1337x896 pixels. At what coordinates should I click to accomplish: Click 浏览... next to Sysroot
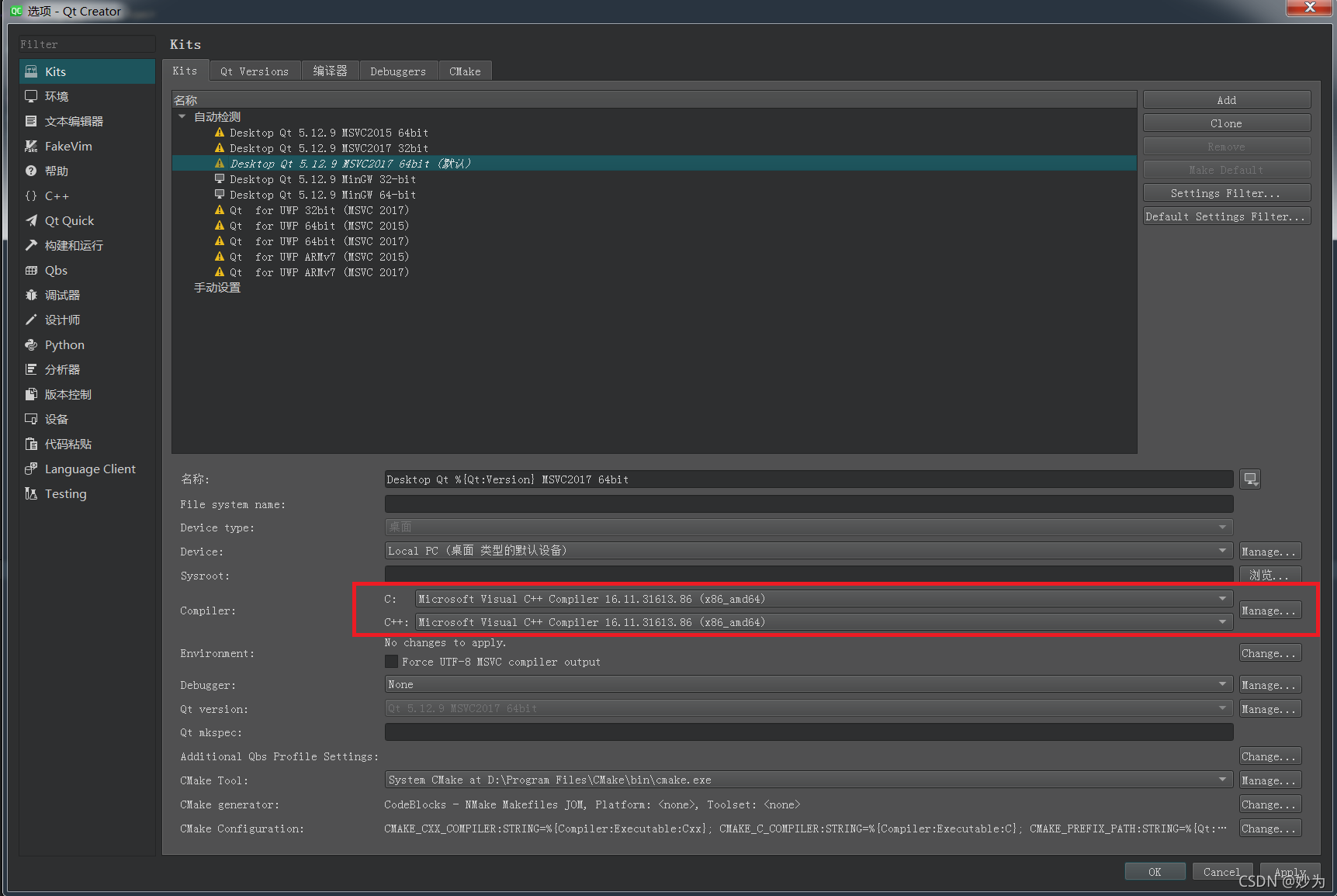click(x=1270, y=575)
